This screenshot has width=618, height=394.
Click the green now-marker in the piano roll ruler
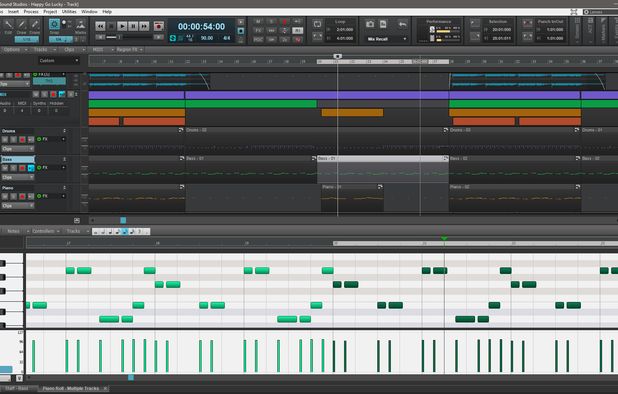[x=444, y=238]
